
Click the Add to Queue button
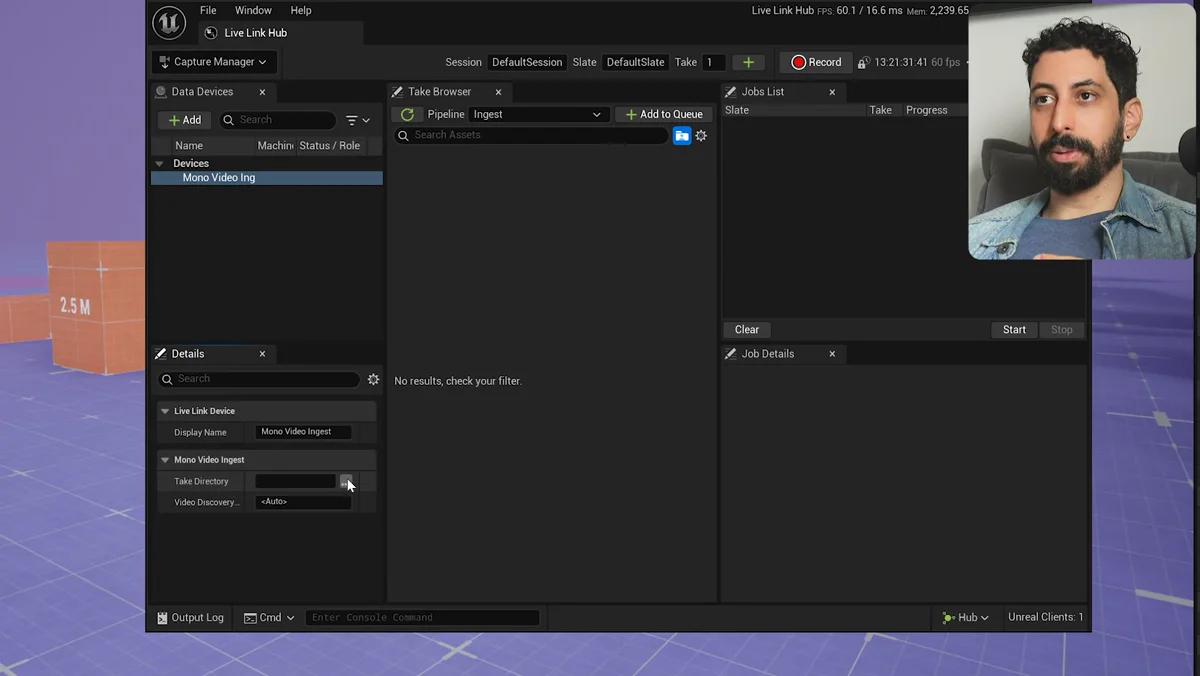click(664, 114)
